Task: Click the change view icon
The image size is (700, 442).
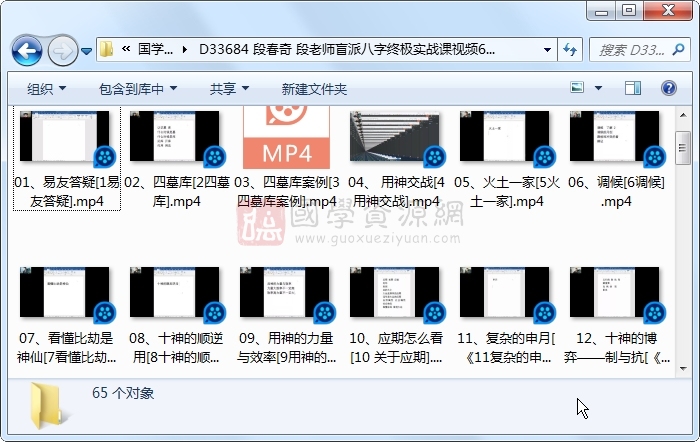Action: click(577, 88)
